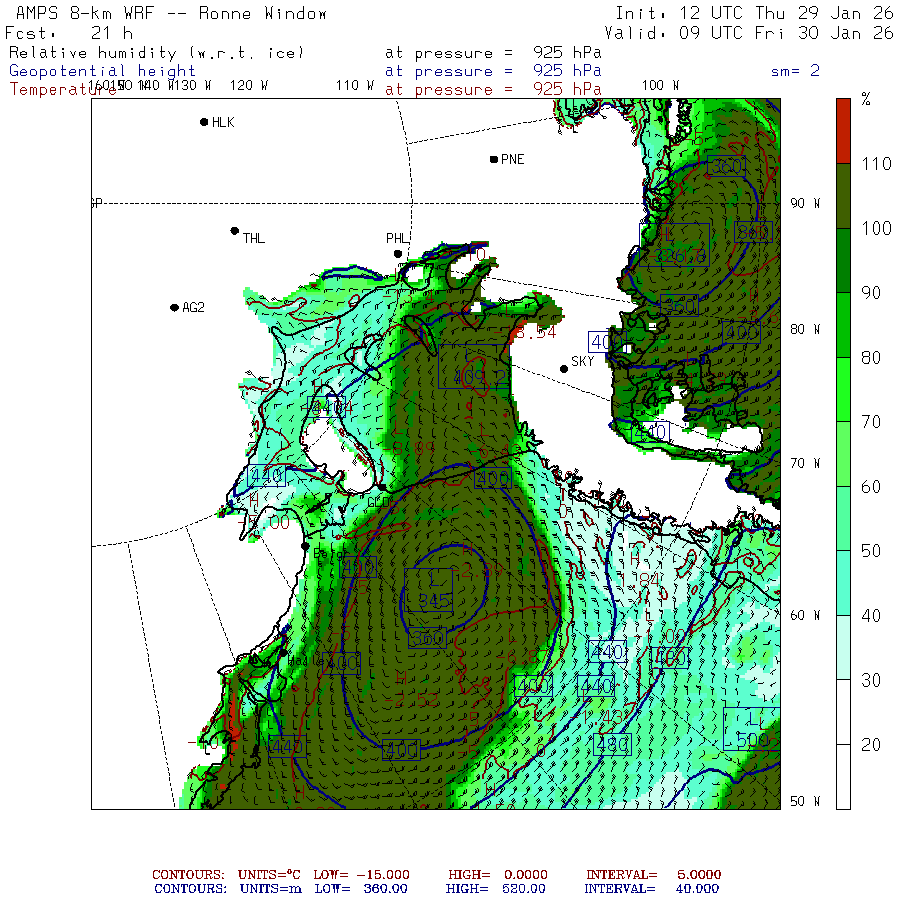The height and width of the screenshot is (900, 900).
Task: Select the green 80–90 colorbar segment
Action: tap(843, 325)
